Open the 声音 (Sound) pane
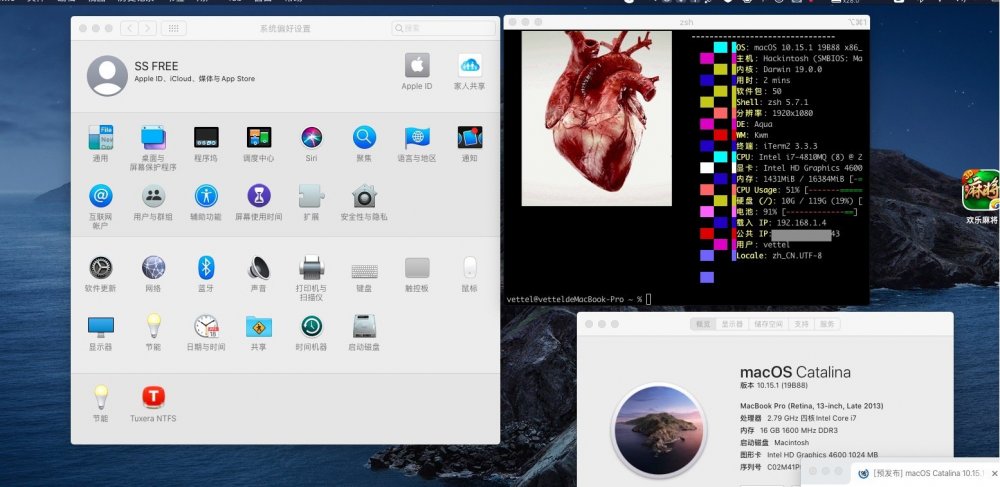 click(259, 268)
